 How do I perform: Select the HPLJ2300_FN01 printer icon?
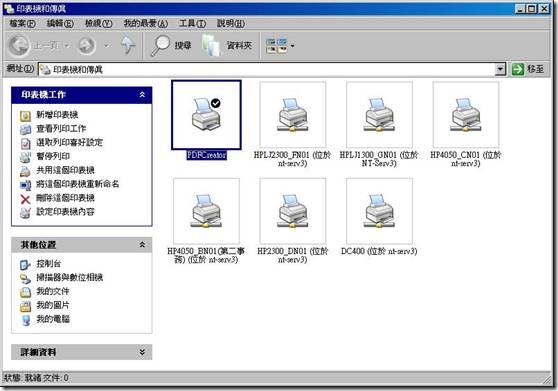(293, 115)
